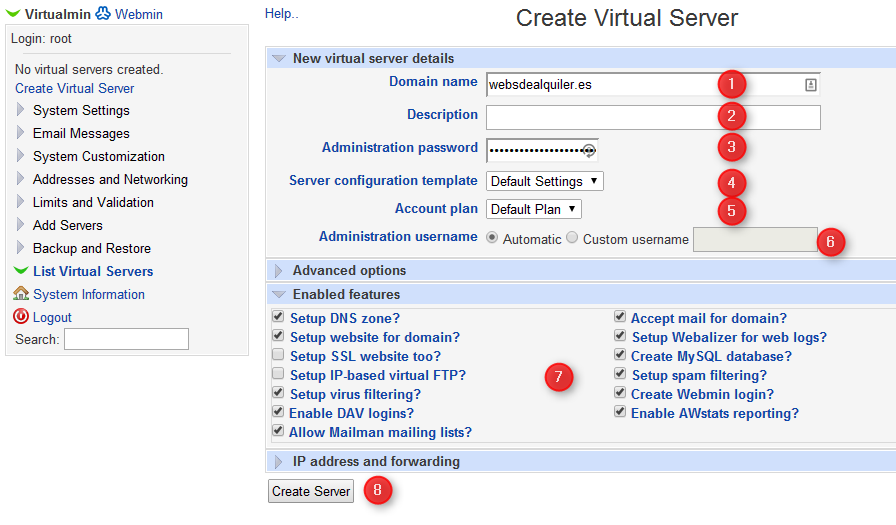Open the Email Messages menu item
Image resolution: width=896 pixels, height=525 pixels.
pos(81,133)
